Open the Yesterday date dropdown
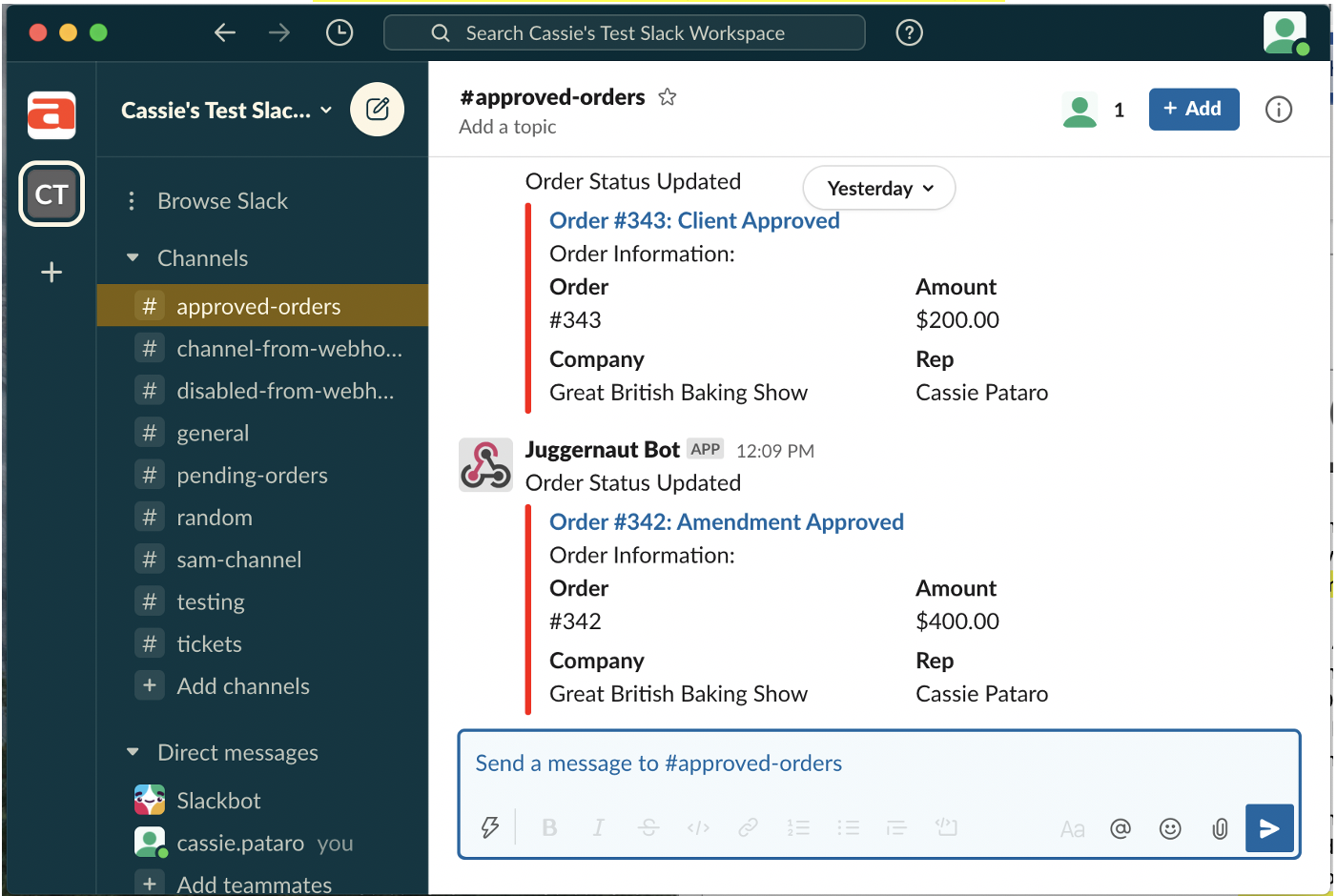Viewport: 1337px width, 896px height. (879, 189)
